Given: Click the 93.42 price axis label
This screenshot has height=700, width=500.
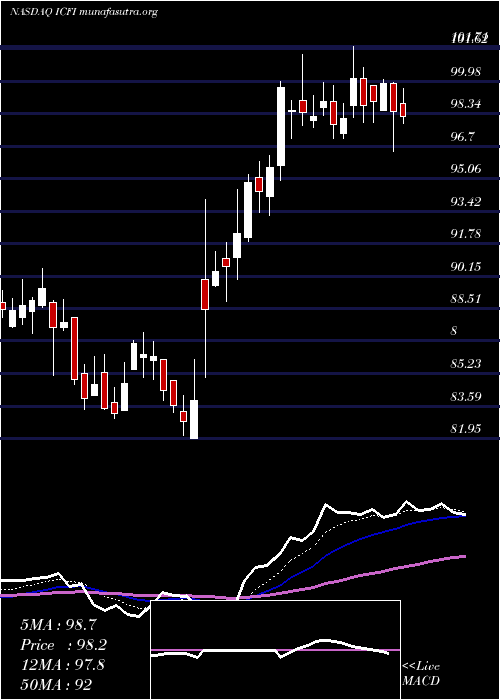Looking at the screenshot, I should point(466,202).
